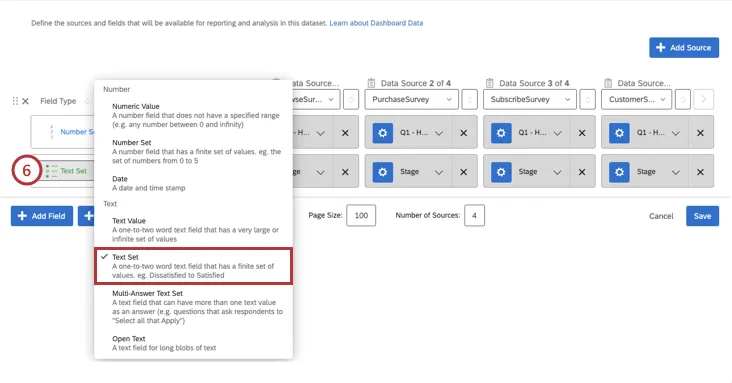Save the dataset mapping

coord(702,216)
